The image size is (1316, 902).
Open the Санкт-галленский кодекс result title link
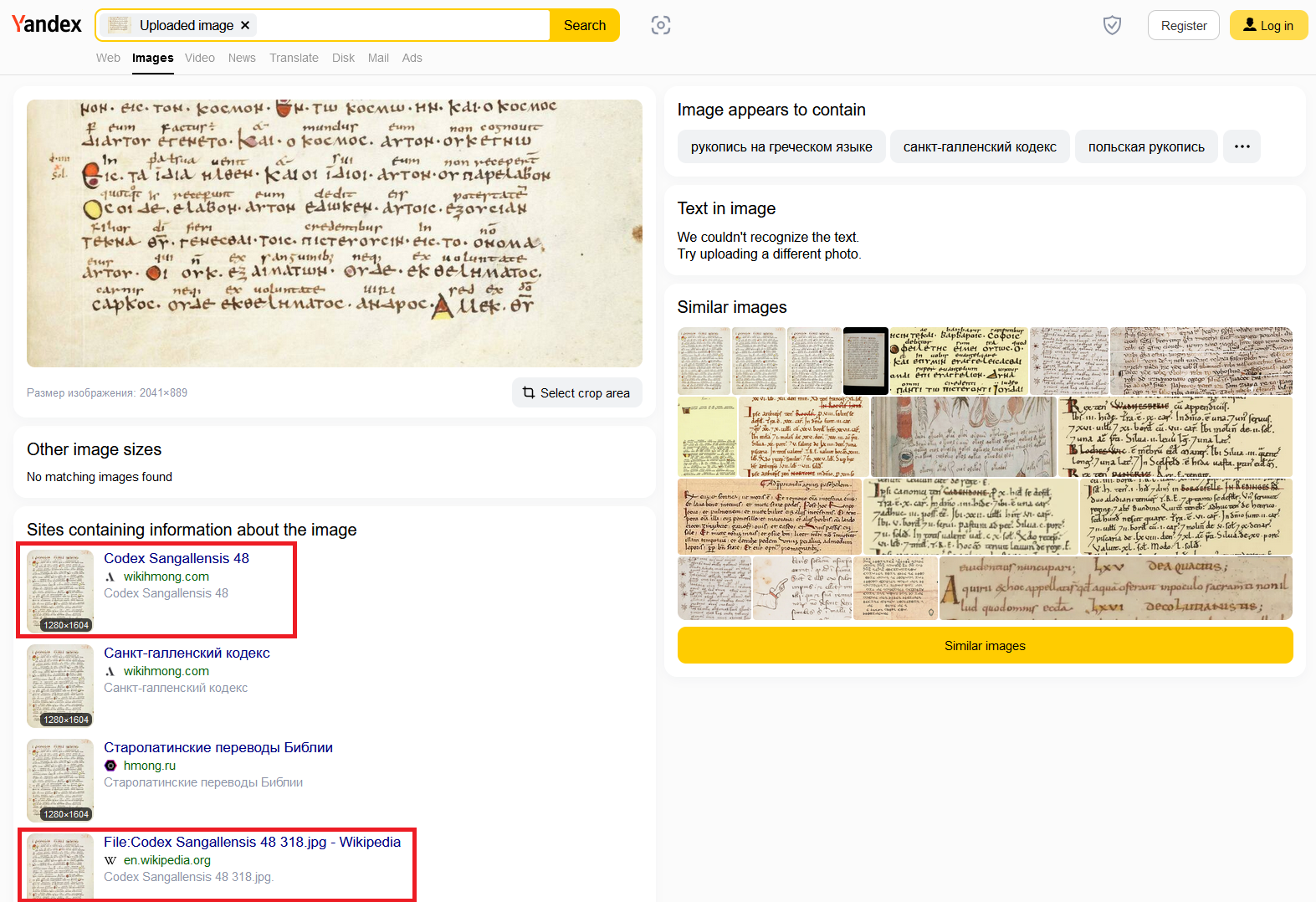pos(187,653)
